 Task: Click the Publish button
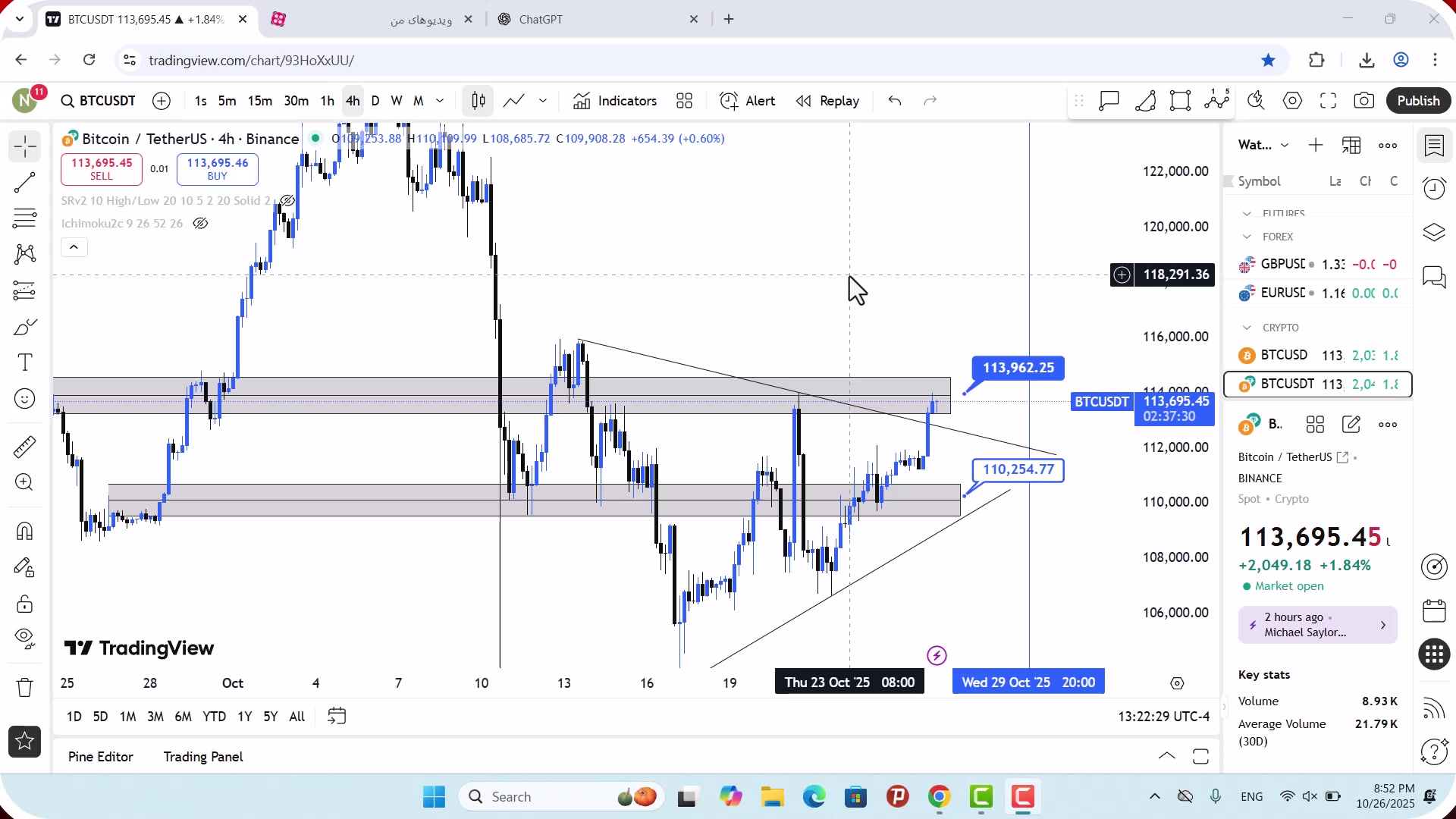[1418, 101]
